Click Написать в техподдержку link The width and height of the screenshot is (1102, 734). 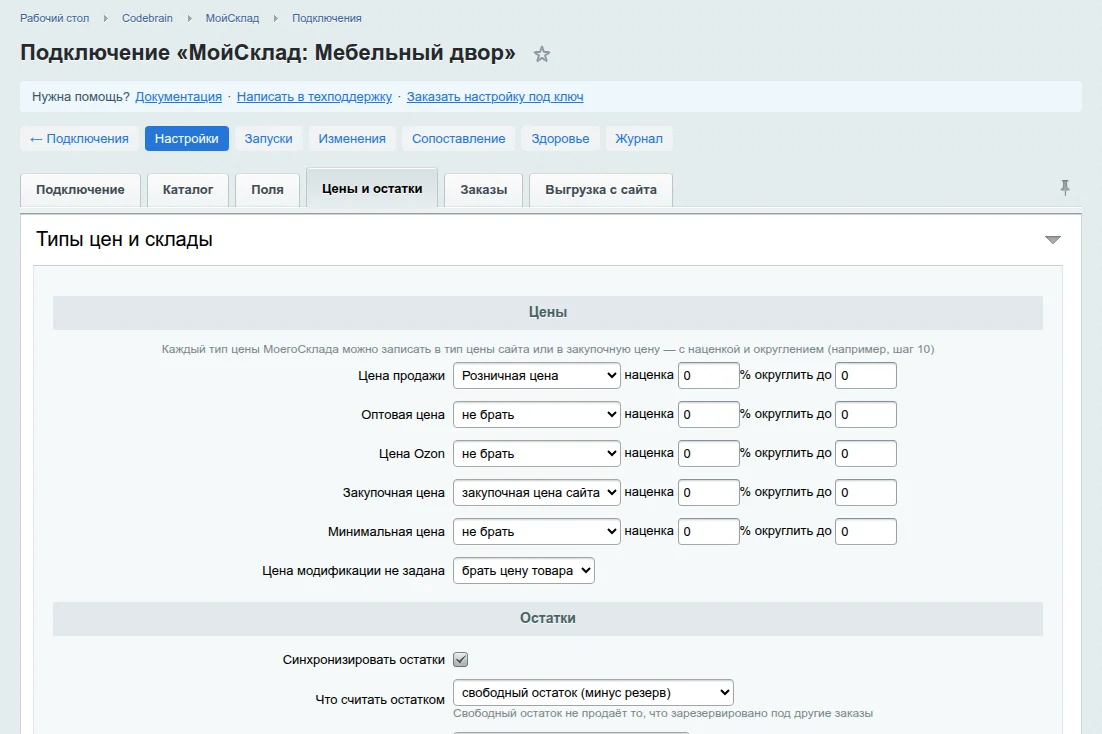click(x=314, y=97)
